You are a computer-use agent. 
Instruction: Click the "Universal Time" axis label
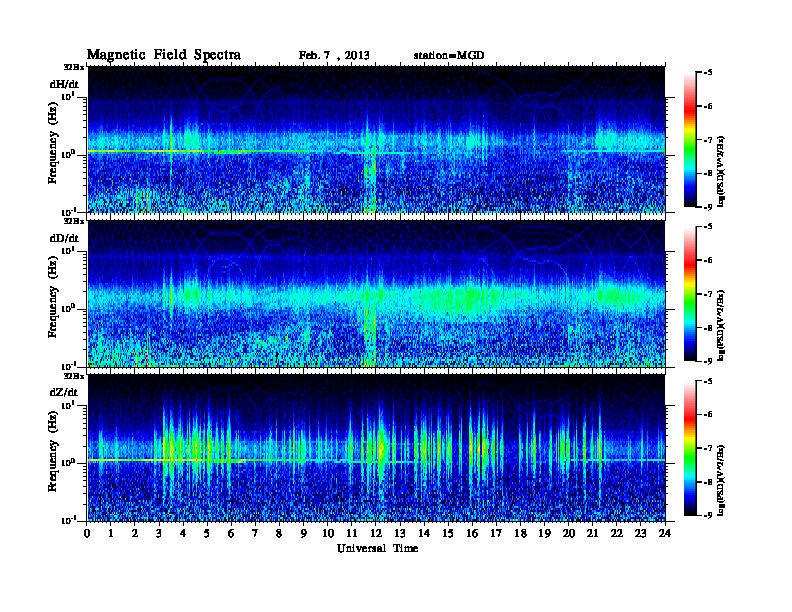[x=377, y=548]
